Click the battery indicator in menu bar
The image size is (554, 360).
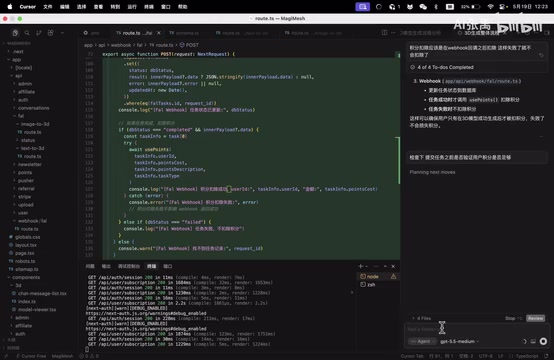click(470, 6)
